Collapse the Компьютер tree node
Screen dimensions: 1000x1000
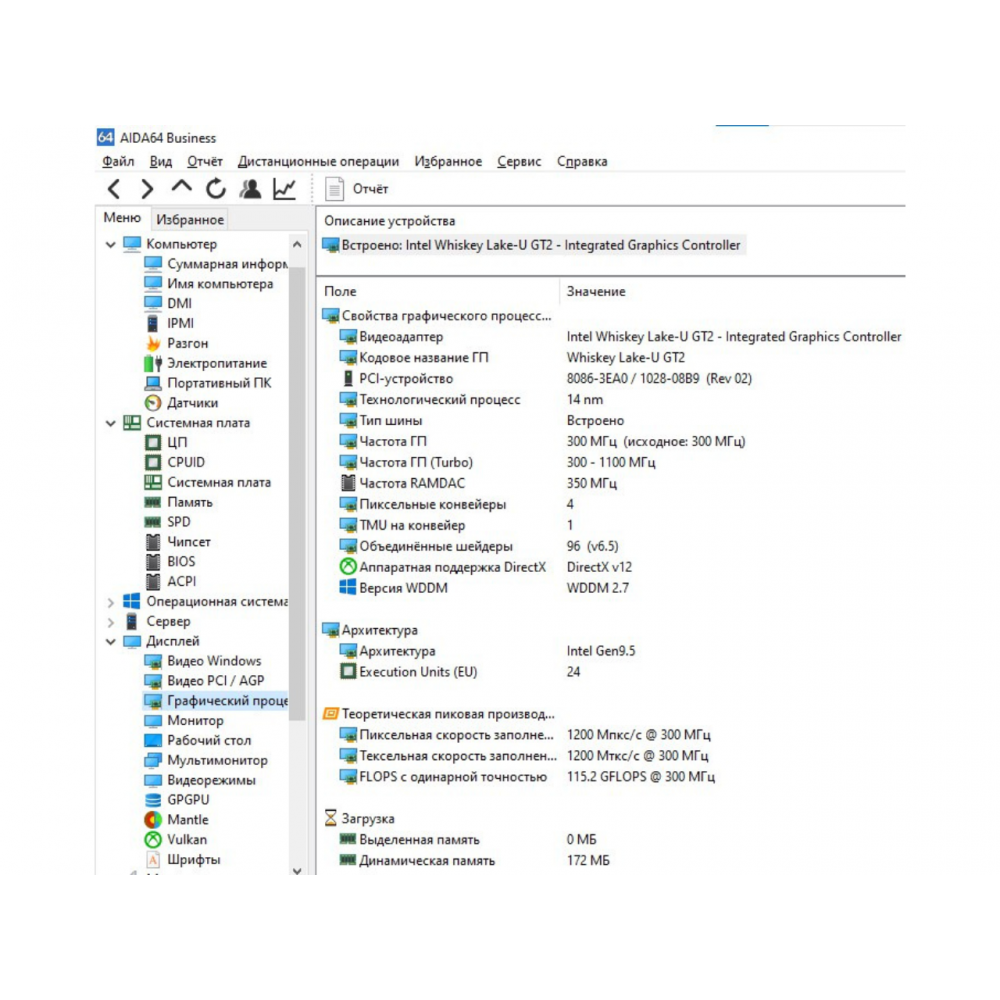pyautogui.click(x=110, y=244)
